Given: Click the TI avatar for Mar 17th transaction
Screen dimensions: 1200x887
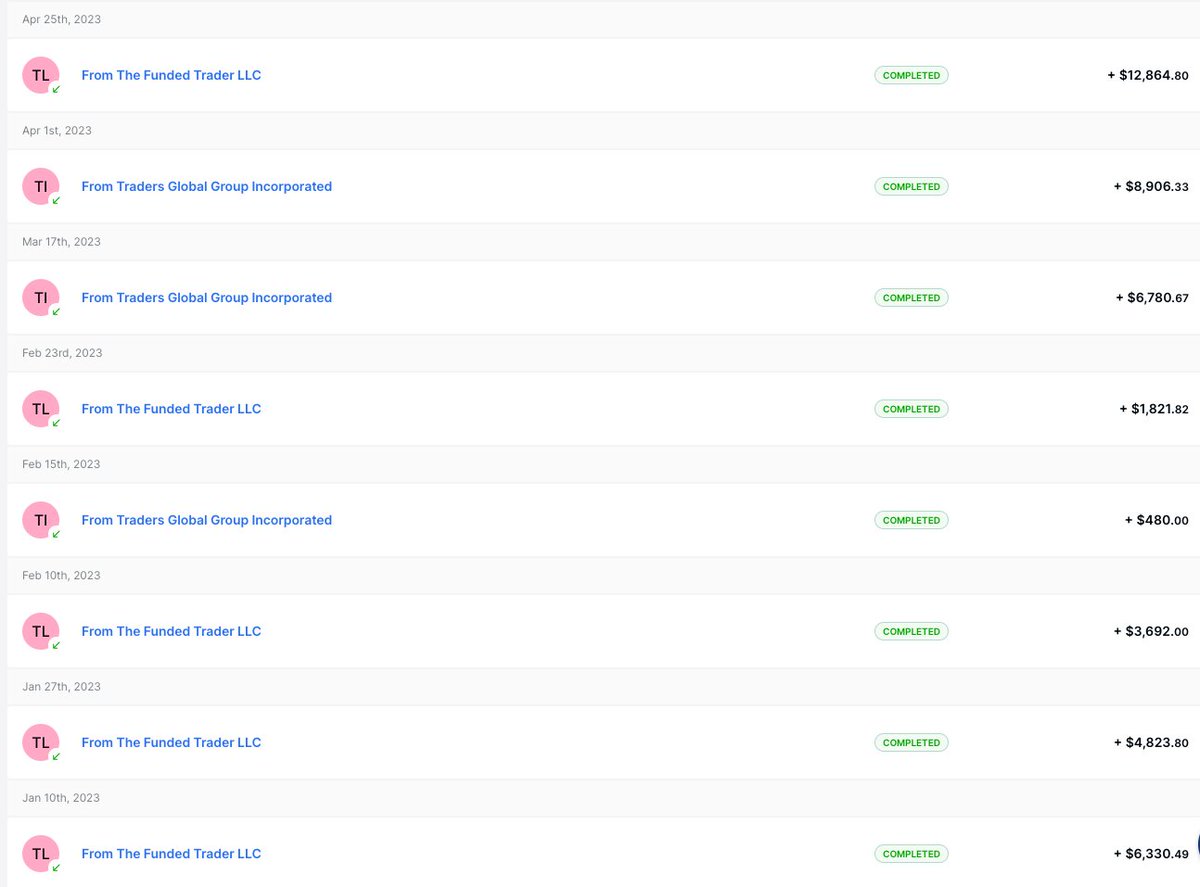Looking at the screenshot, I should point(41,297).
